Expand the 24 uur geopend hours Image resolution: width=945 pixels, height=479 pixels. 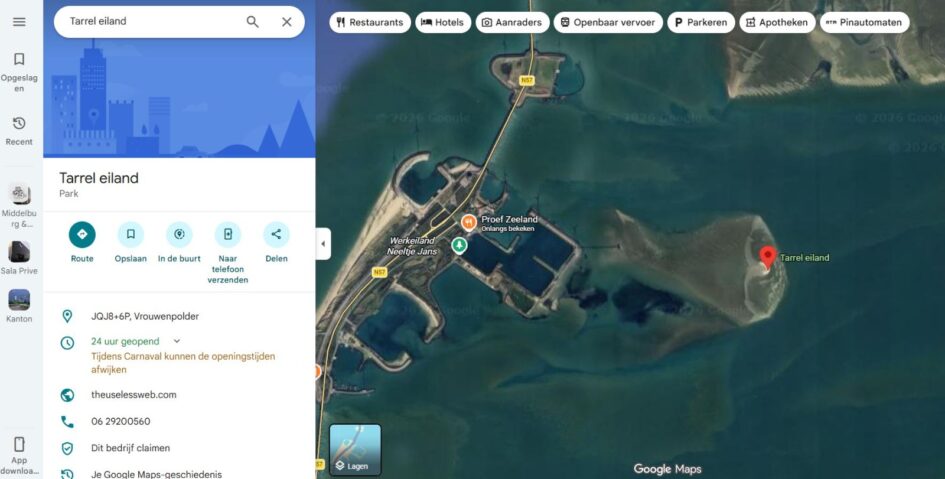(x=177, y=341)
